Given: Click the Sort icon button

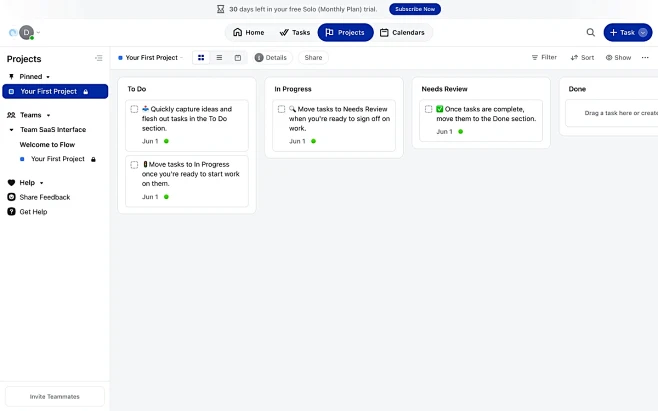Looking at the screenshot, I should (582, 58).
